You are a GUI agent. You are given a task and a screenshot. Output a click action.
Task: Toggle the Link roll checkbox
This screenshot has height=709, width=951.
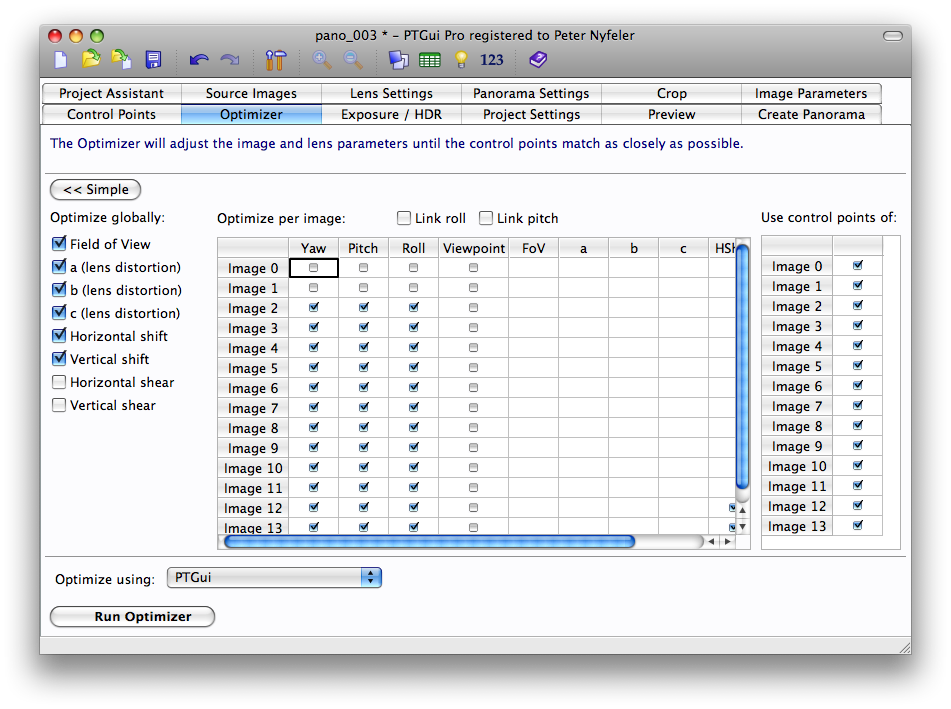pos(404,218)
